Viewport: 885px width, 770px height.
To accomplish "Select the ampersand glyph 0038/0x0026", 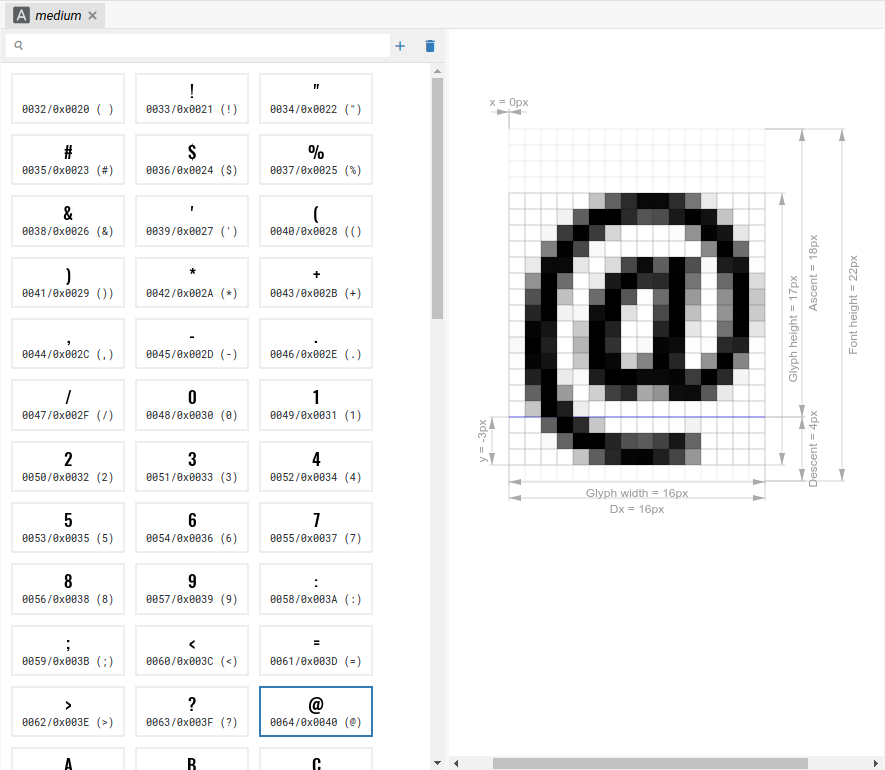I will [68, 221].
